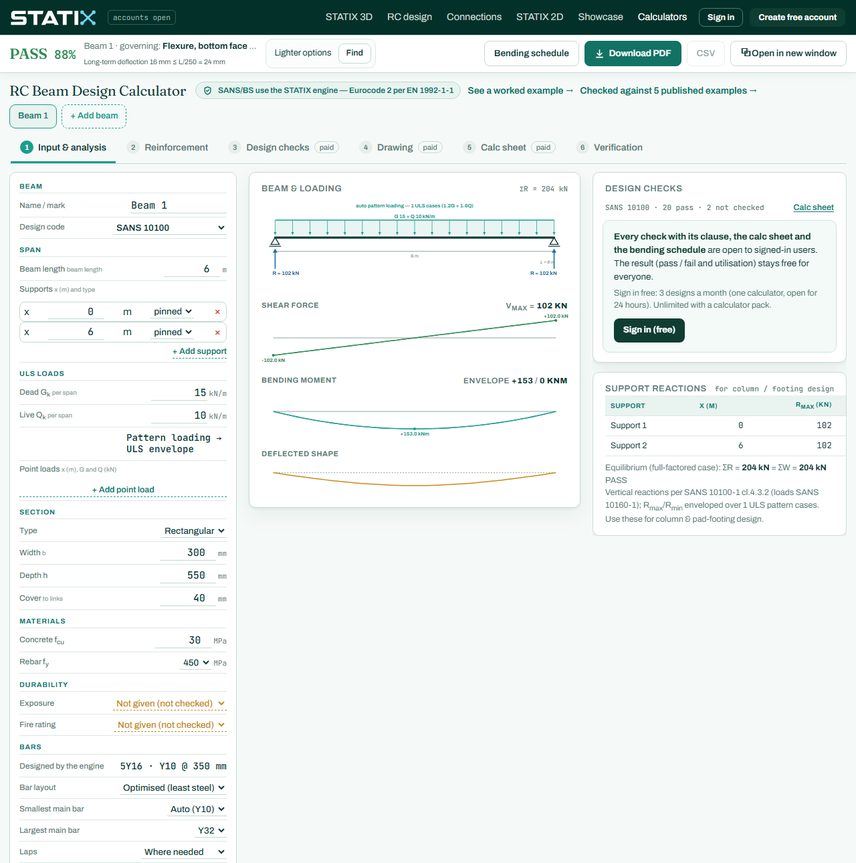856x863 pixels.
Task: Click the first support x position field
Action: pos(76,312)
